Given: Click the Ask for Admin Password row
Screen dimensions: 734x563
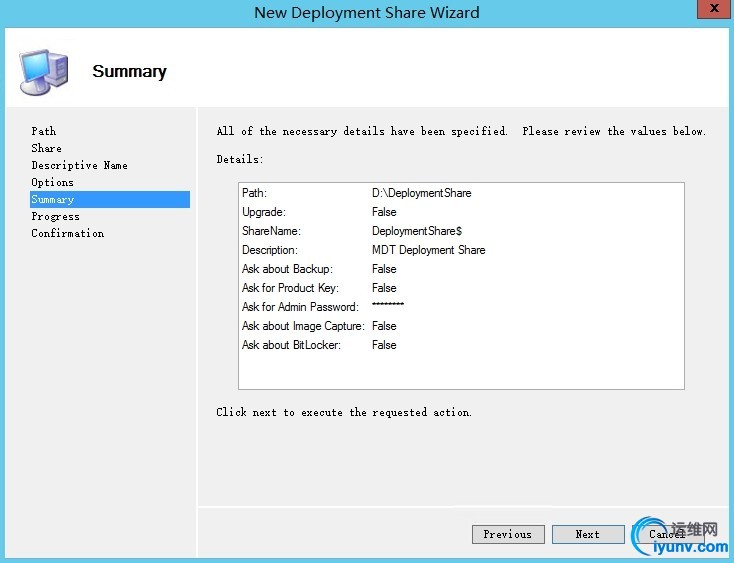Looking at the screenshot, I should (x=323, y=307).
